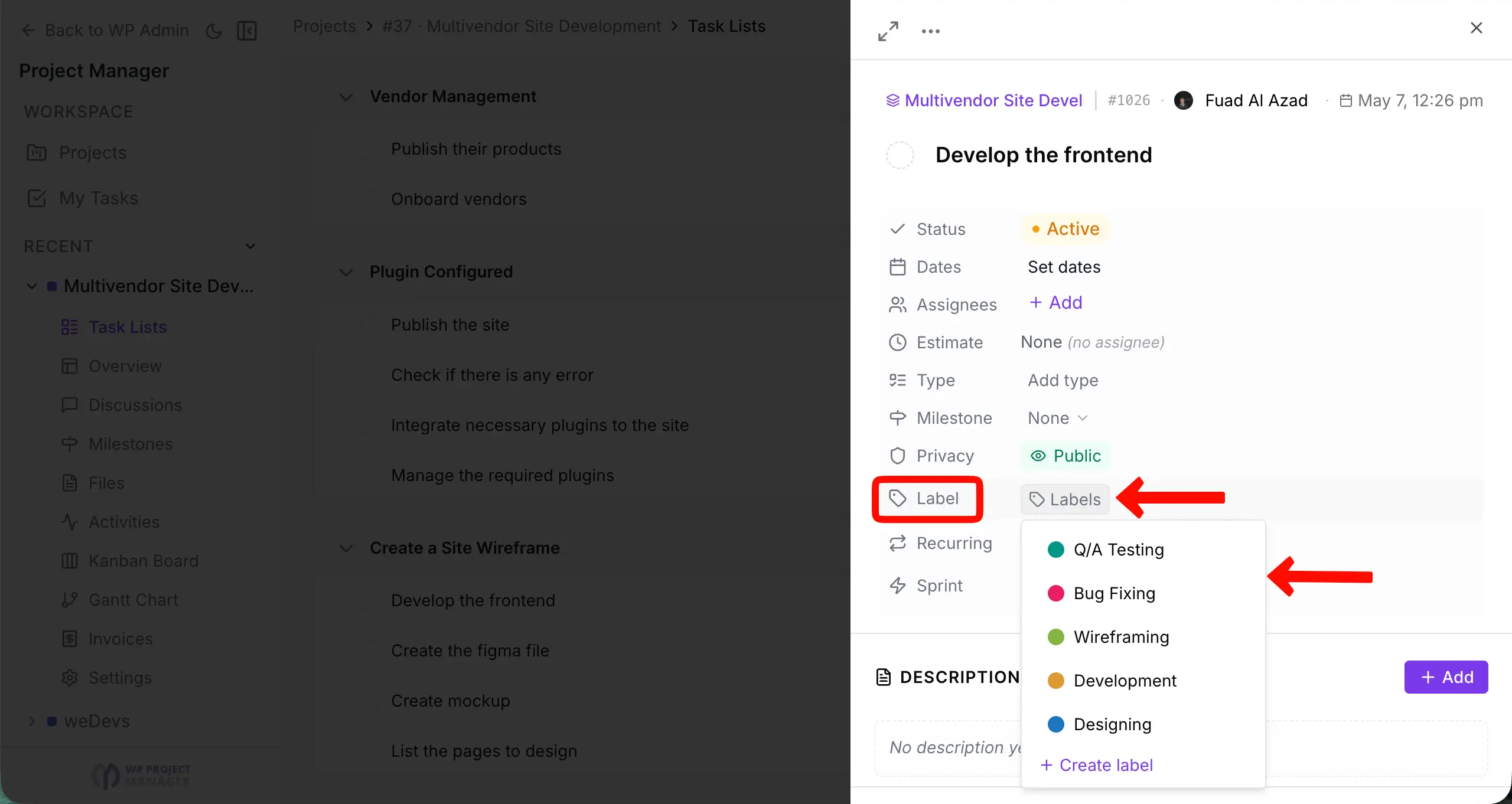Click the May 7 date stamp
1512x804 pixels.
coord(1412,101)
